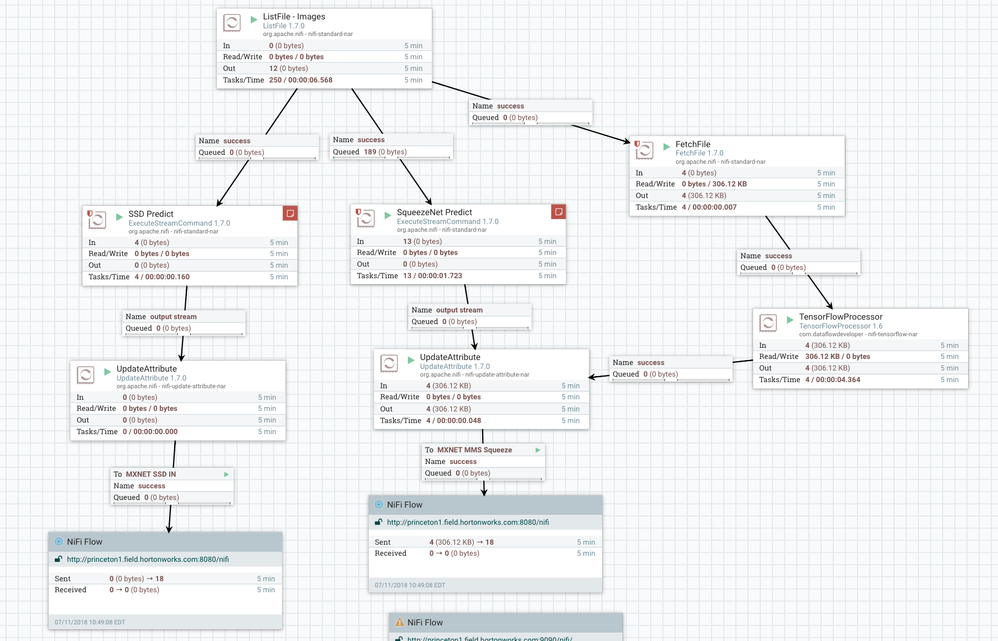
Task: Click the red bulletin icon on SSD Predict
Action: coord(290,213)
